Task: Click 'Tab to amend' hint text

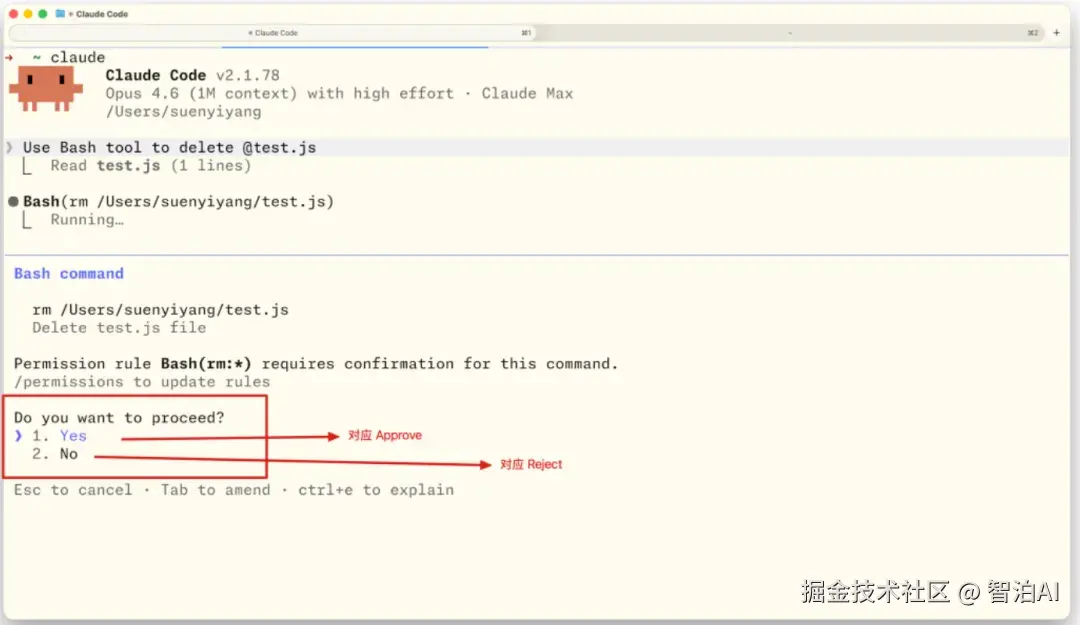Action: tap(215, 490)
